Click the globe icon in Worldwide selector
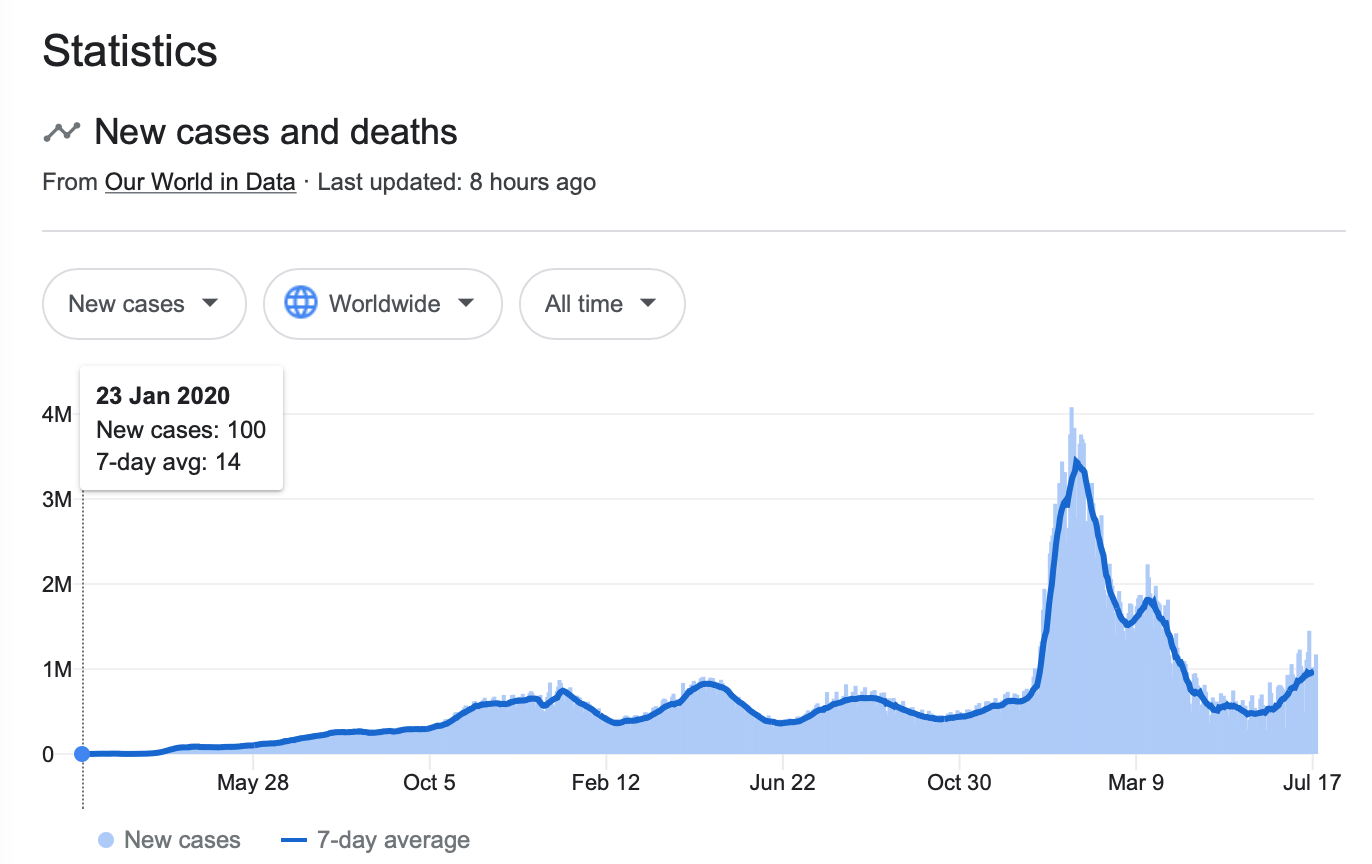The width and height of the screenshot is (1372, 864). click(301, 303)
